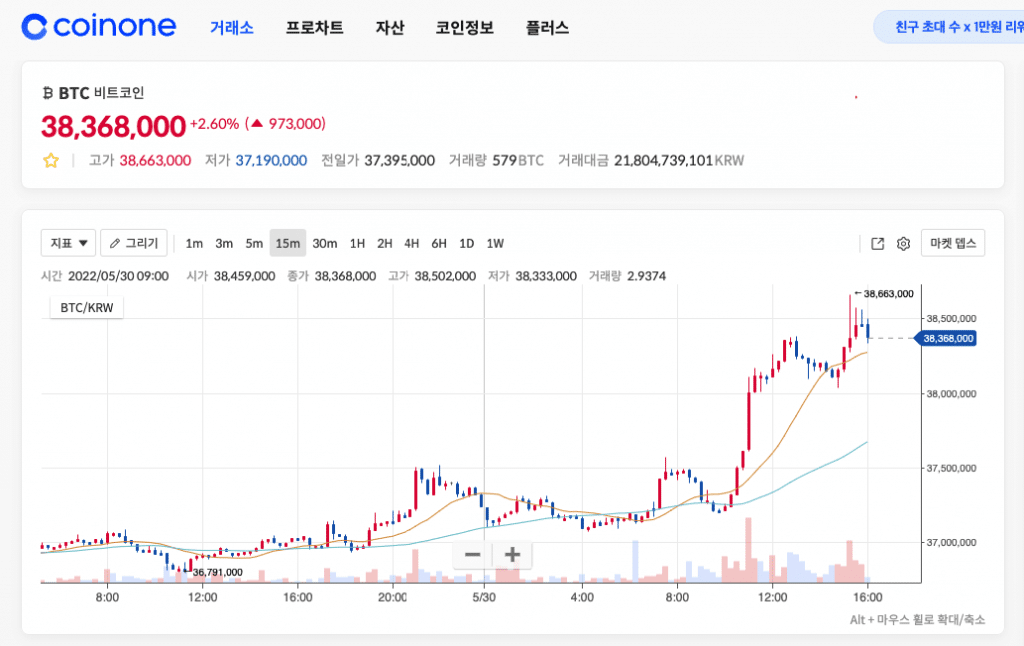The height and width of the screenshot is (646, 1024).
Task: Click the 친구 초대 invite banner
Action: pos(949,27)
